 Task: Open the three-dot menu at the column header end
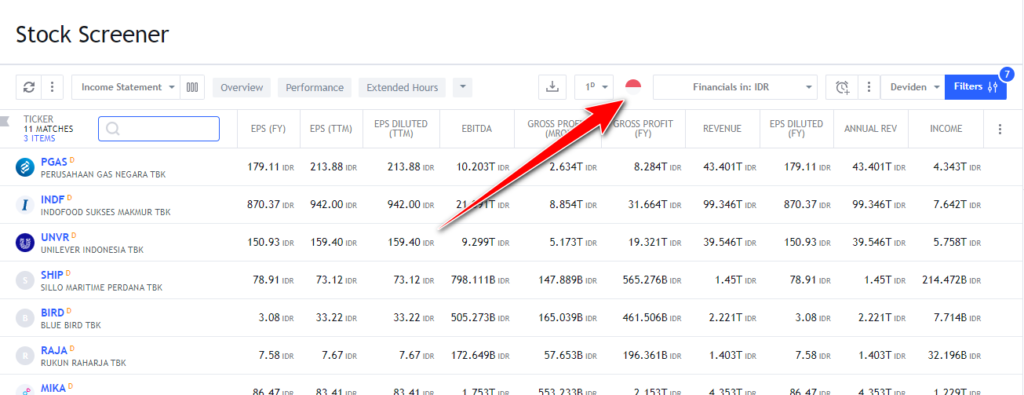click(x=999, y=129)
